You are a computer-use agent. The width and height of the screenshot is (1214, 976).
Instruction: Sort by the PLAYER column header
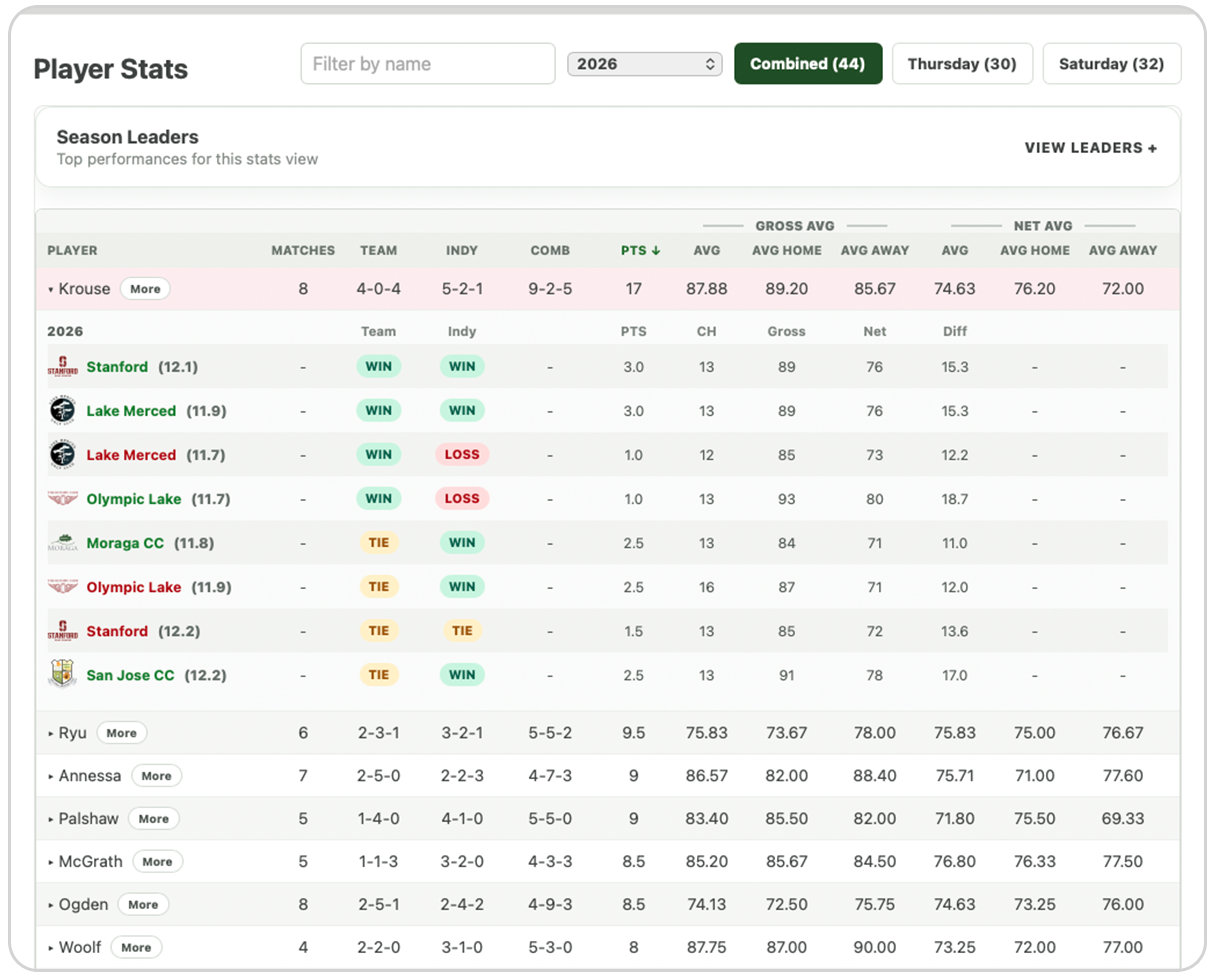coord(72,251)
